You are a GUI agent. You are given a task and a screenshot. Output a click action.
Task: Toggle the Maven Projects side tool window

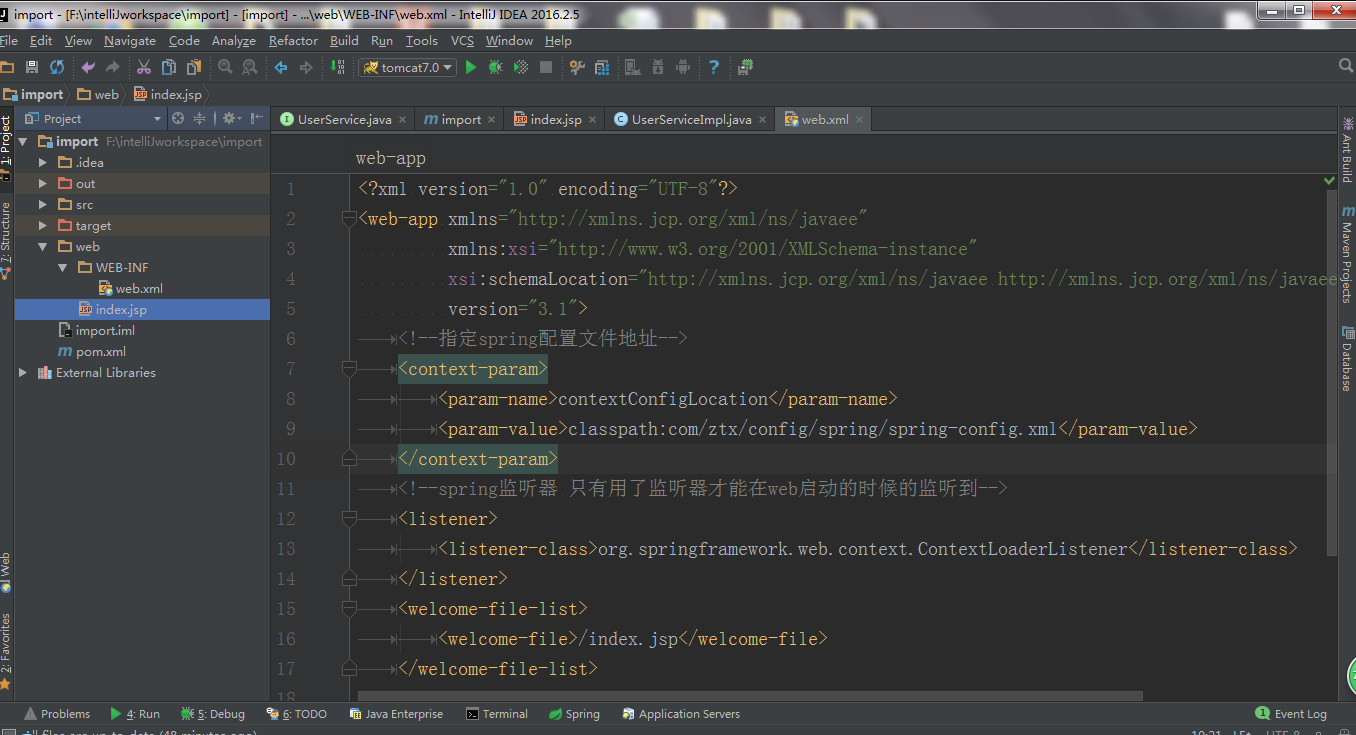click(x=1347, y=255)
